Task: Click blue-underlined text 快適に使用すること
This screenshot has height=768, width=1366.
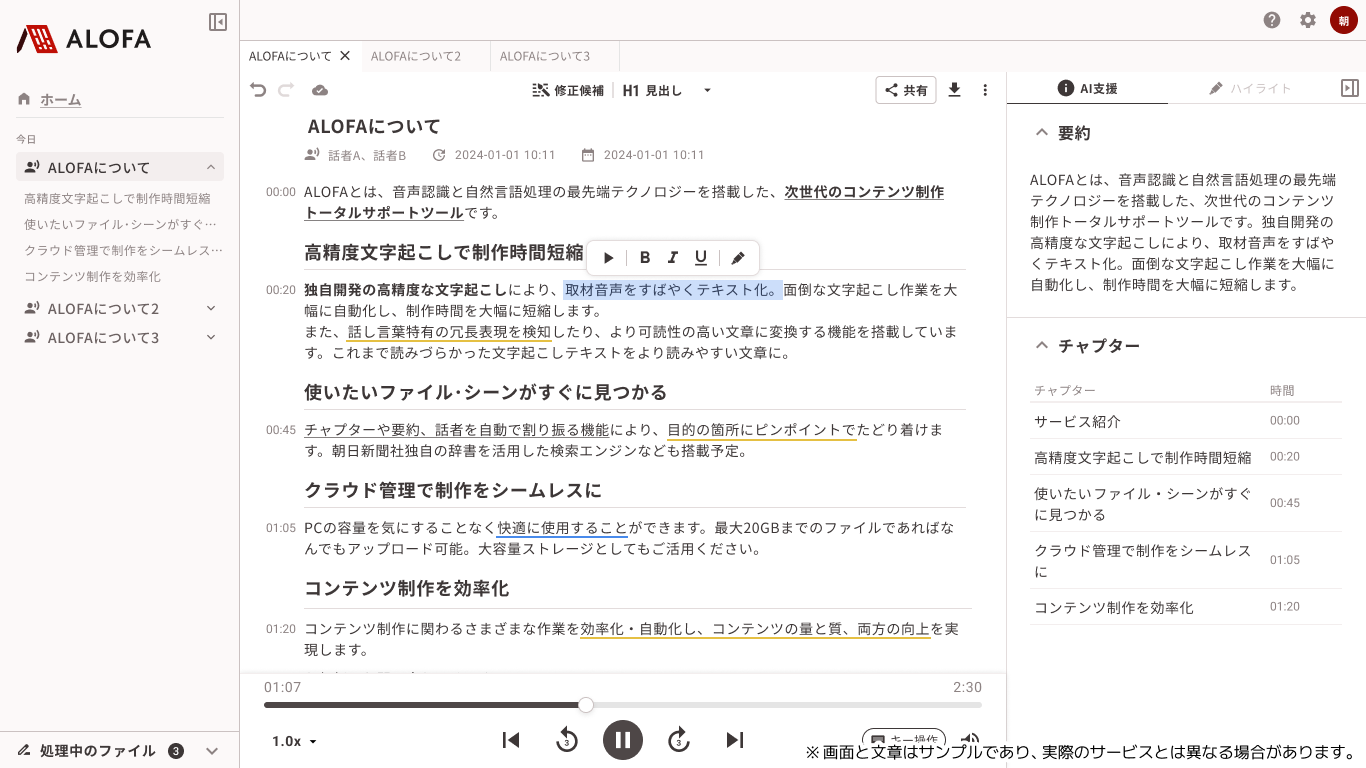Action: tap(562, 528)
